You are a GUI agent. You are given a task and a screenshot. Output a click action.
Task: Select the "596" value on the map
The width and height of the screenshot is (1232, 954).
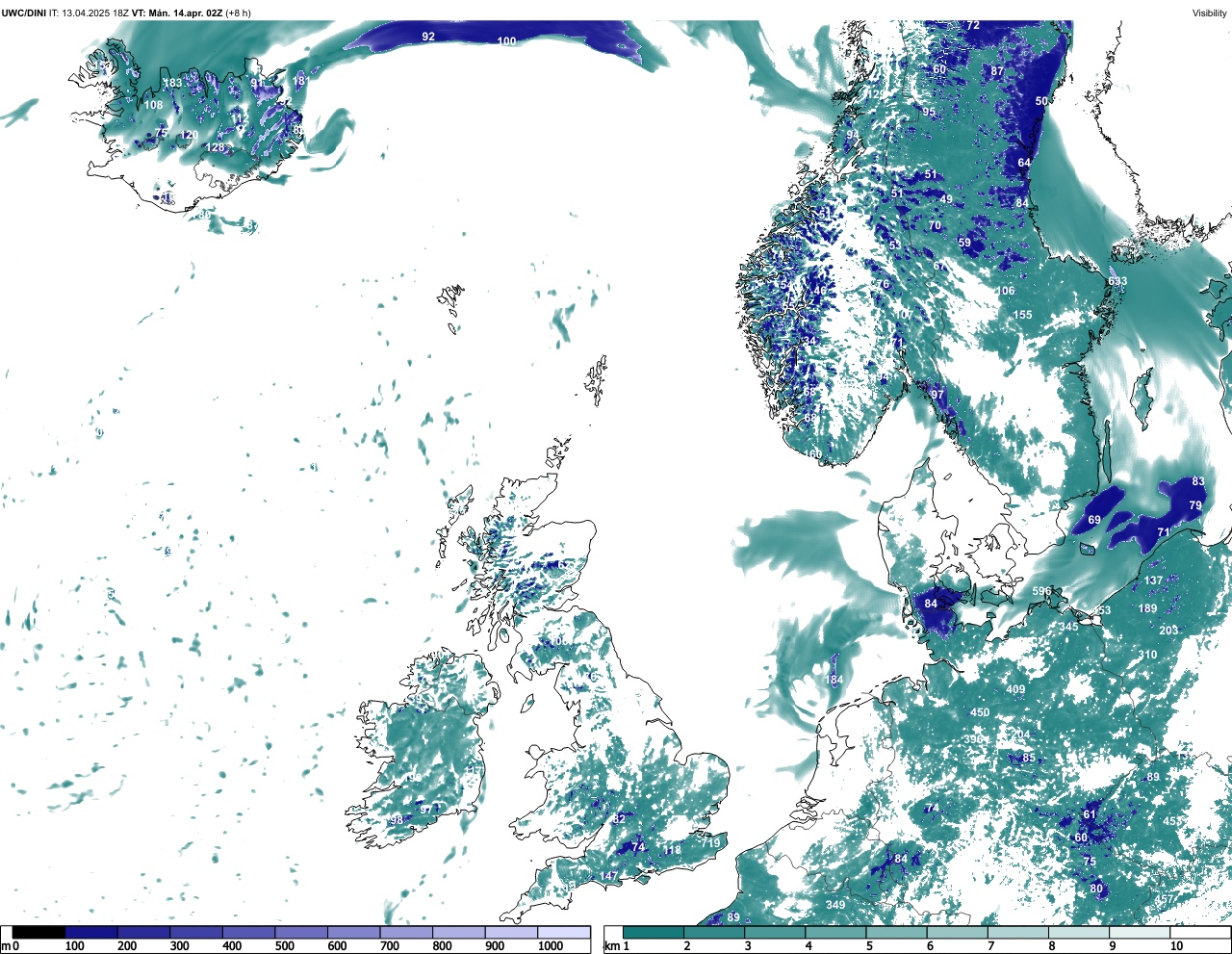(x=1041, y=591)
